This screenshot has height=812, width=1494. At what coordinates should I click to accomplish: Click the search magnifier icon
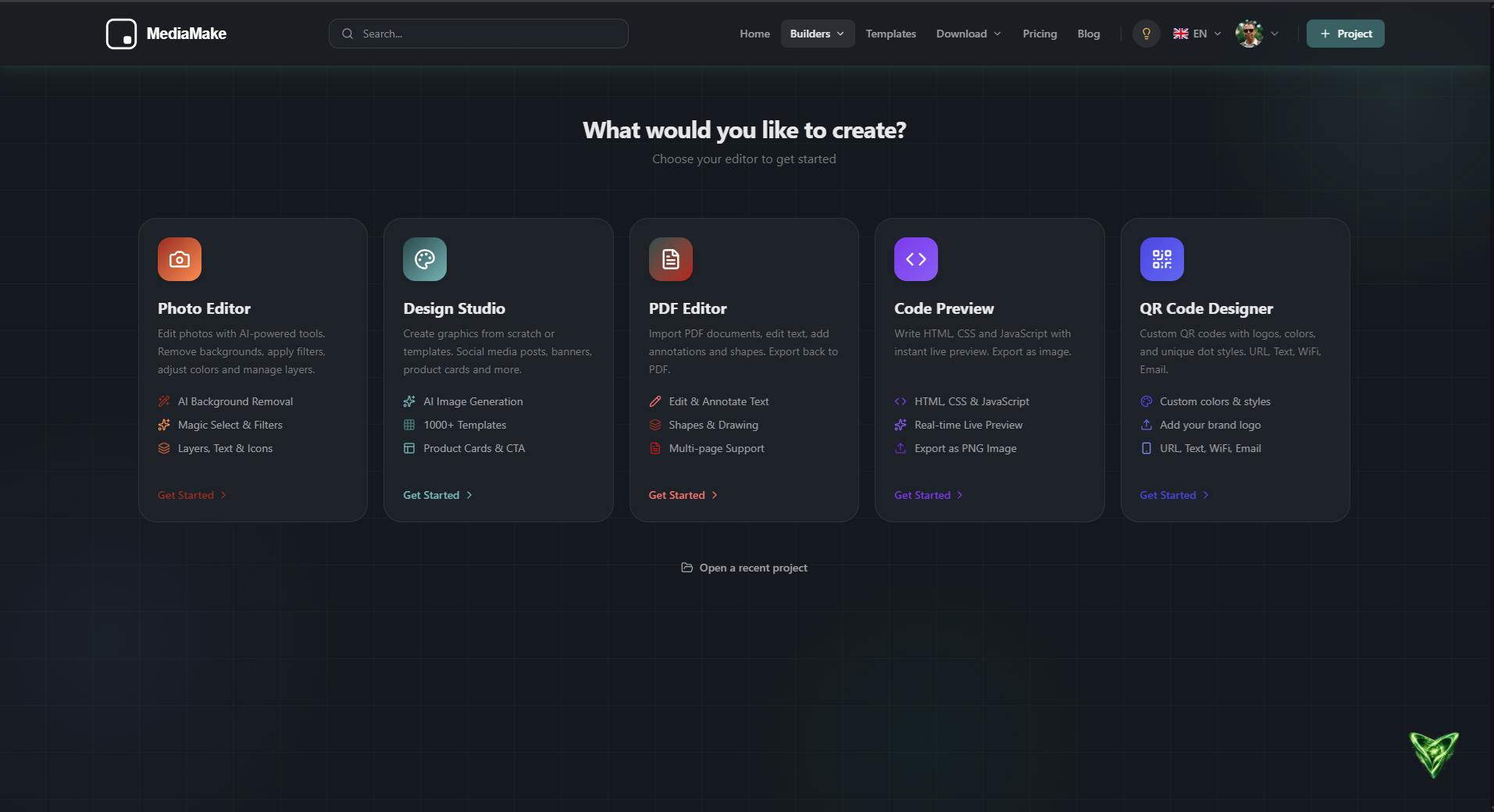[x=348, y=34]
